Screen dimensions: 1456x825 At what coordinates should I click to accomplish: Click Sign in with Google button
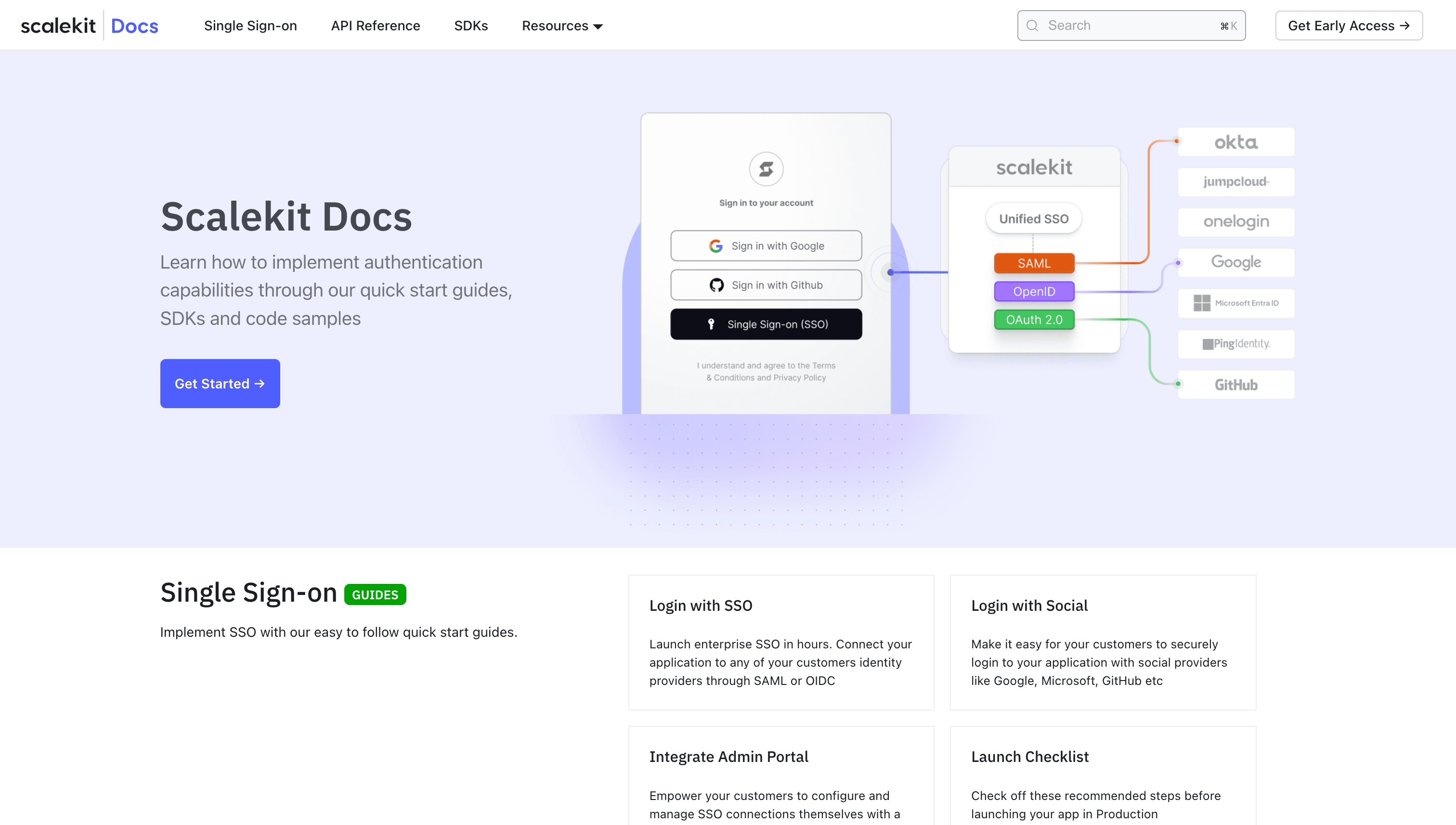pos(766,245)
